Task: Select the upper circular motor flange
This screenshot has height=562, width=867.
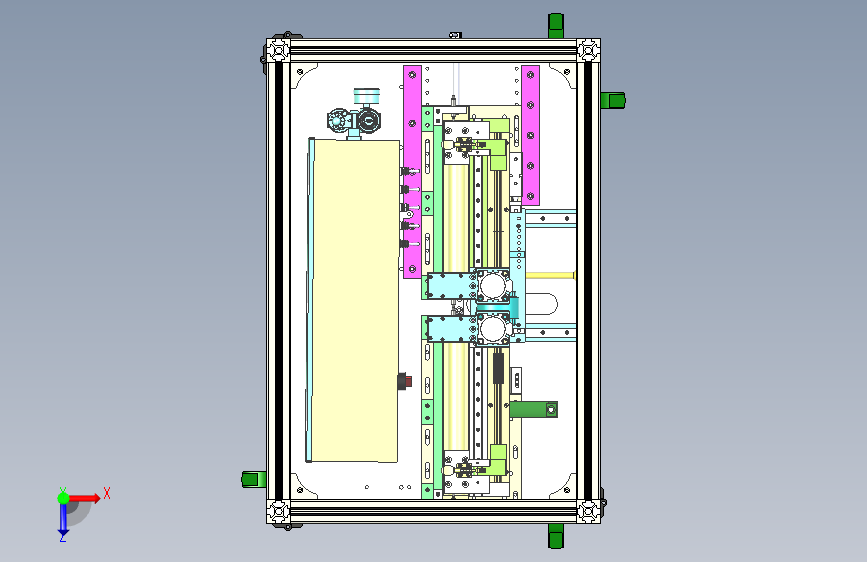Action: (x=493, y=287)
